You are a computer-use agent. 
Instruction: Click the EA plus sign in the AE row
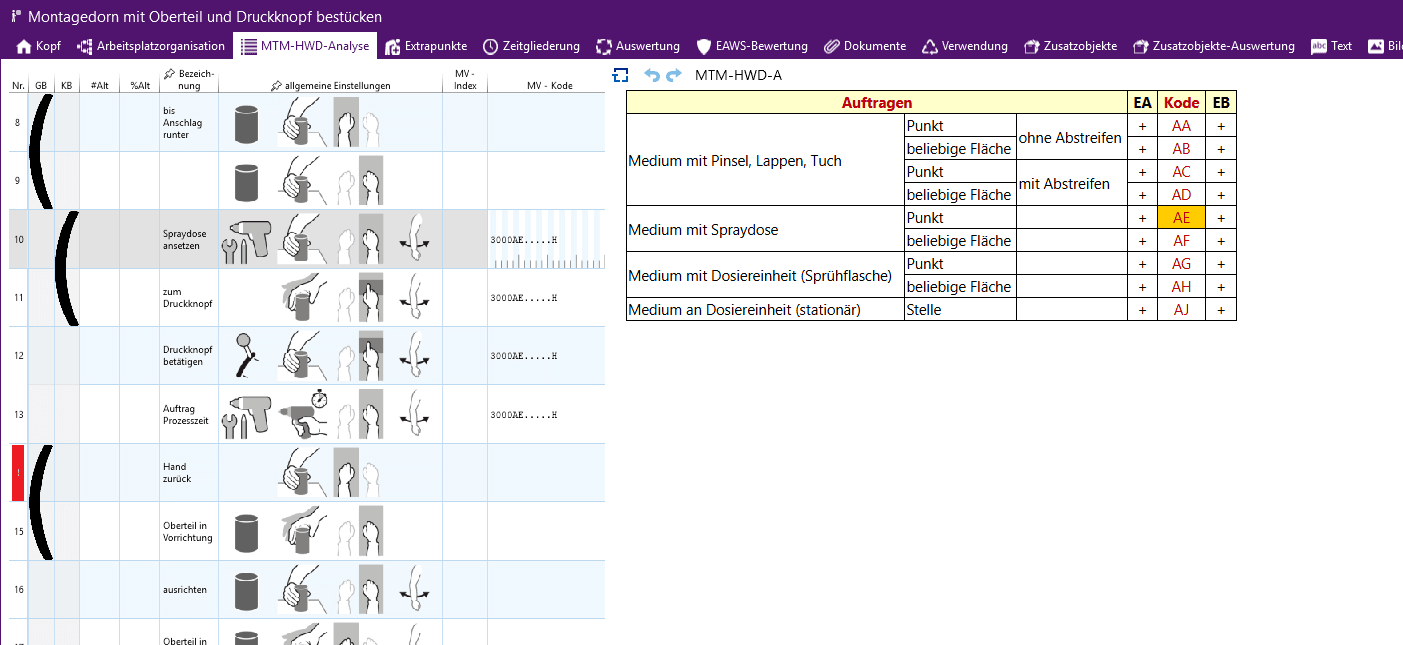click(x=1142, y=218)
